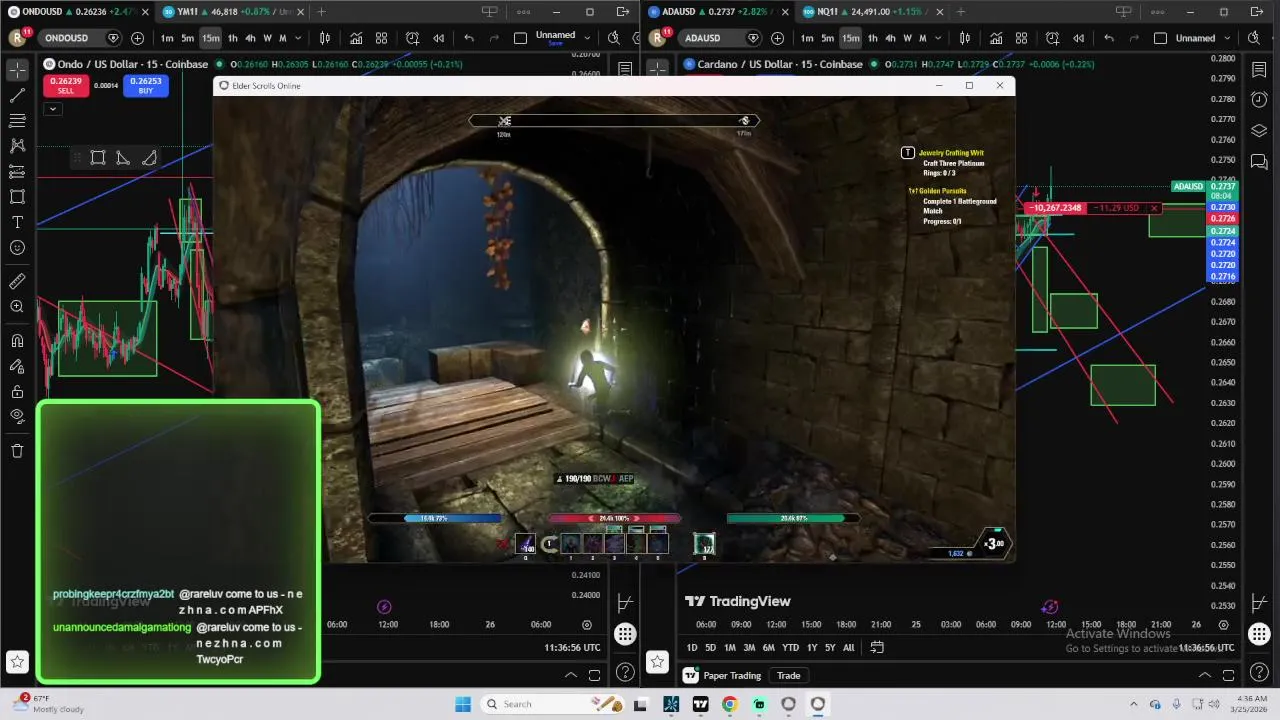
Task: Select the ADAUSD tab
Action: (718, 12)
